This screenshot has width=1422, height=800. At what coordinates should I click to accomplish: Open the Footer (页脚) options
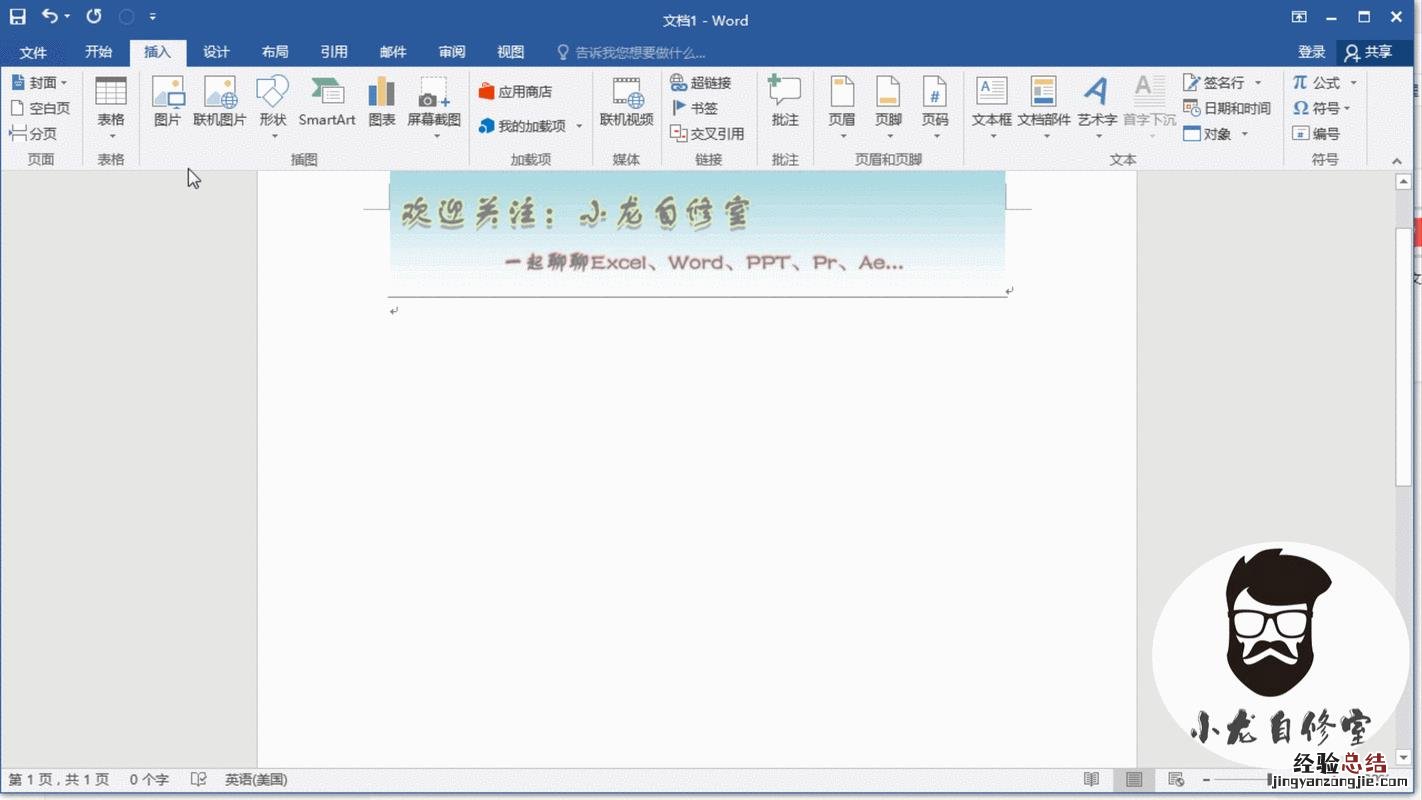tap(888, 108)
